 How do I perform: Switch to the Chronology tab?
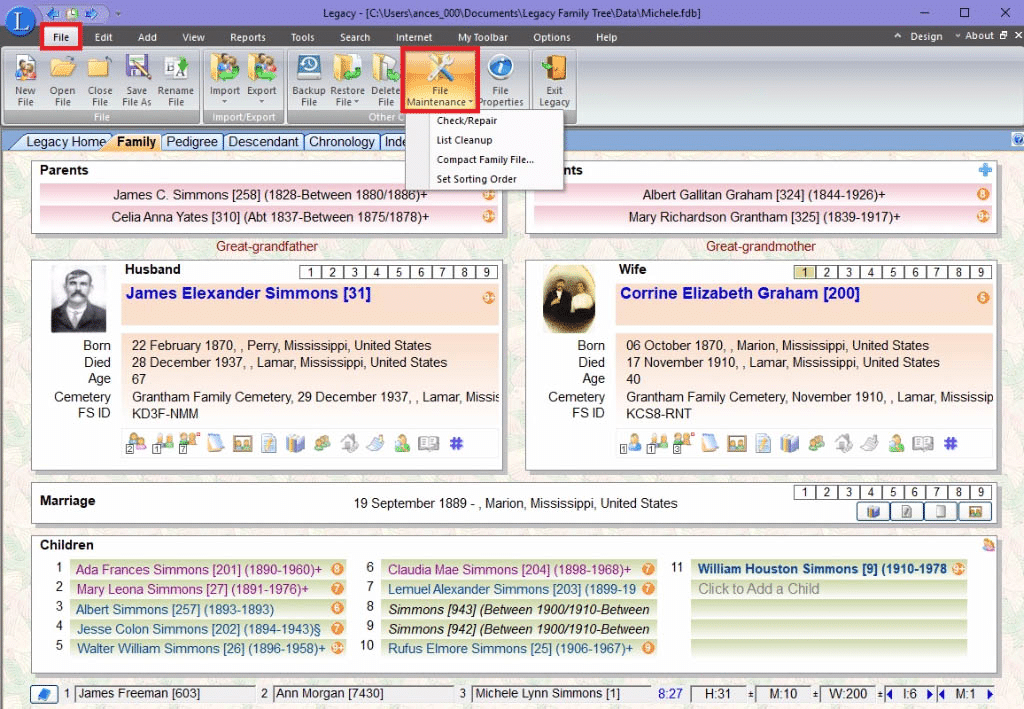pos(342,142)
